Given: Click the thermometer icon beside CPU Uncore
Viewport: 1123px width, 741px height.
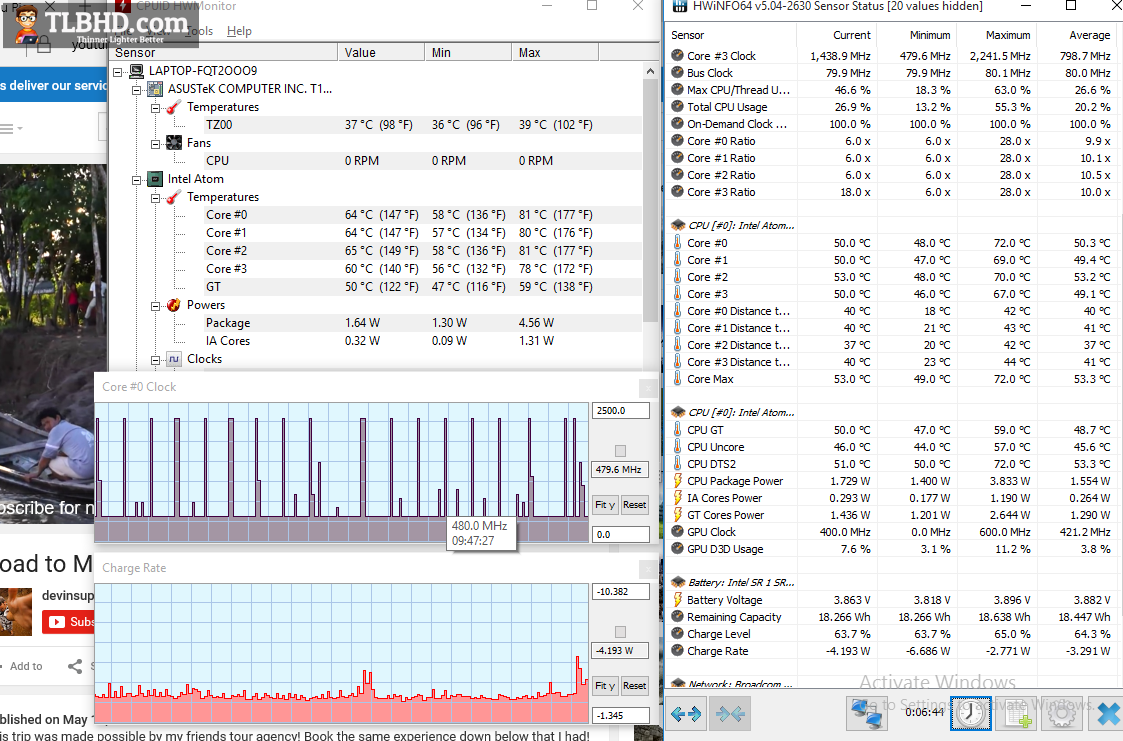Looking at the screenshot, I should pos(678,447).
